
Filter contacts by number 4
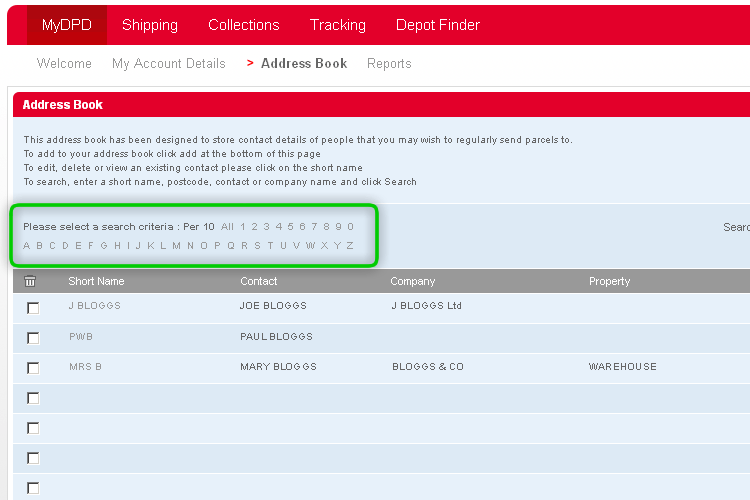(x=278, y=227)
